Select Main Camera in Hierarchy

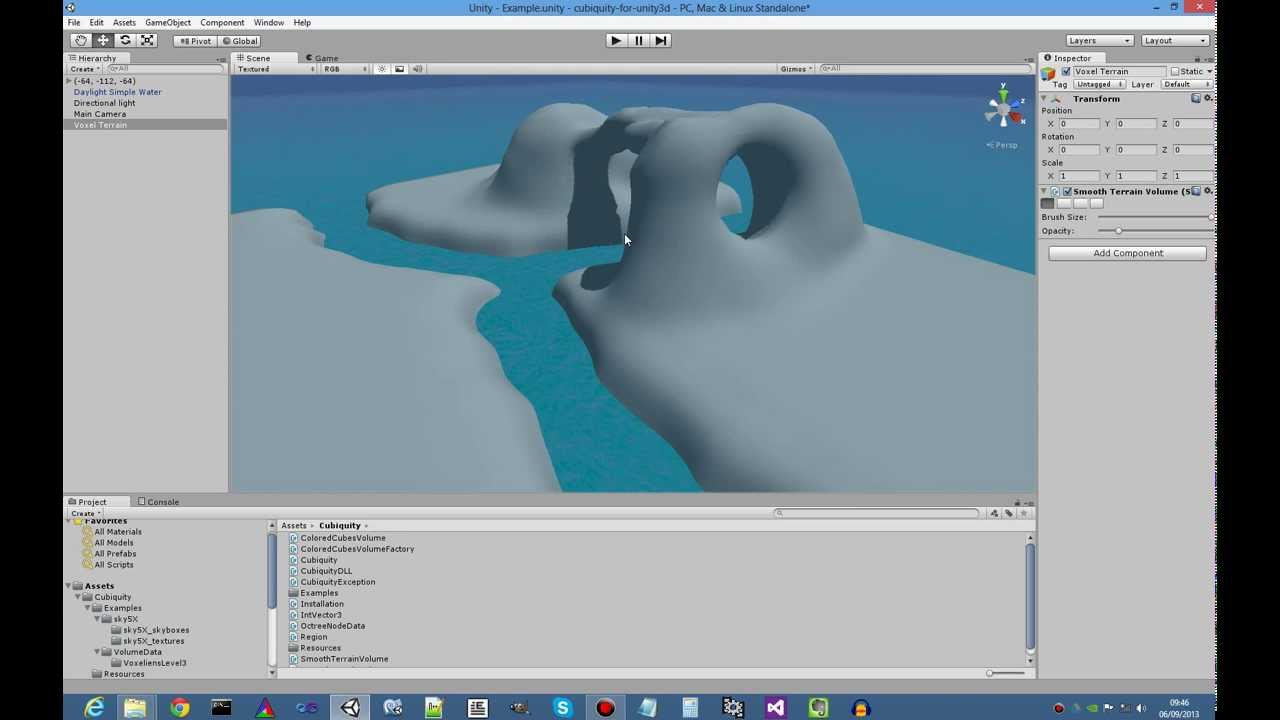[x=99, y=114]
